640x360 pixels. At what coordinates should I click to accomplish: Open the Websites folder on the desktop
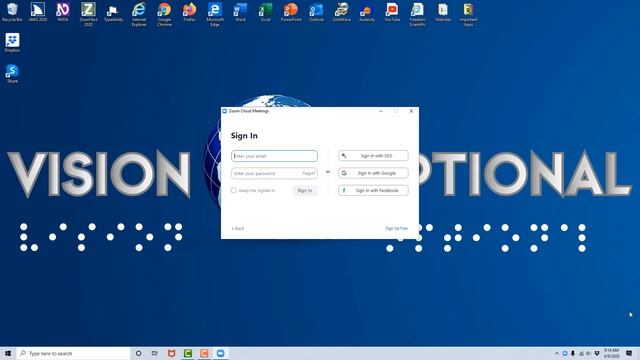[x=443, y=12]
